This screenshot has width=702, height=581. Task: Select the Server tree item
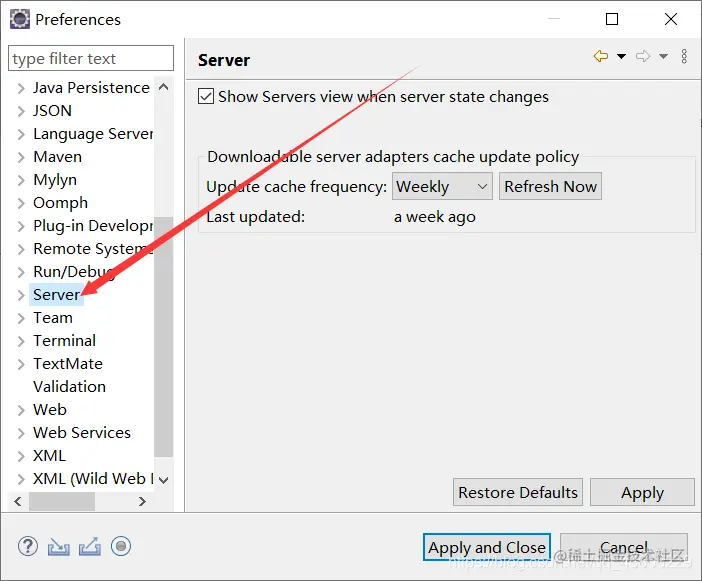[x=56, y=295]
